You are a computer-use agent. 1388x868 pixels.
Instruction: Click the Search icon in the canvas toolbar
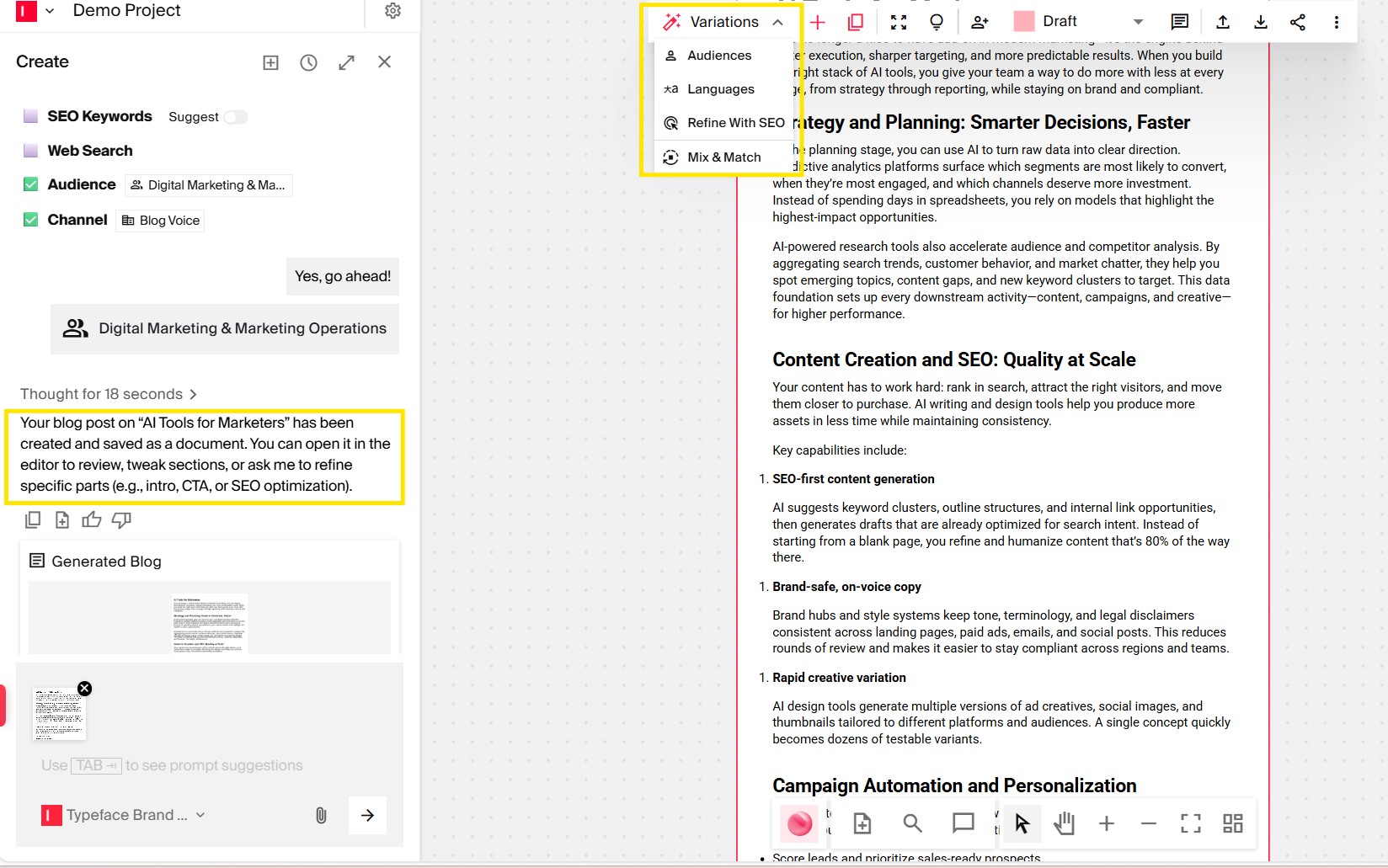coord(912,824)
